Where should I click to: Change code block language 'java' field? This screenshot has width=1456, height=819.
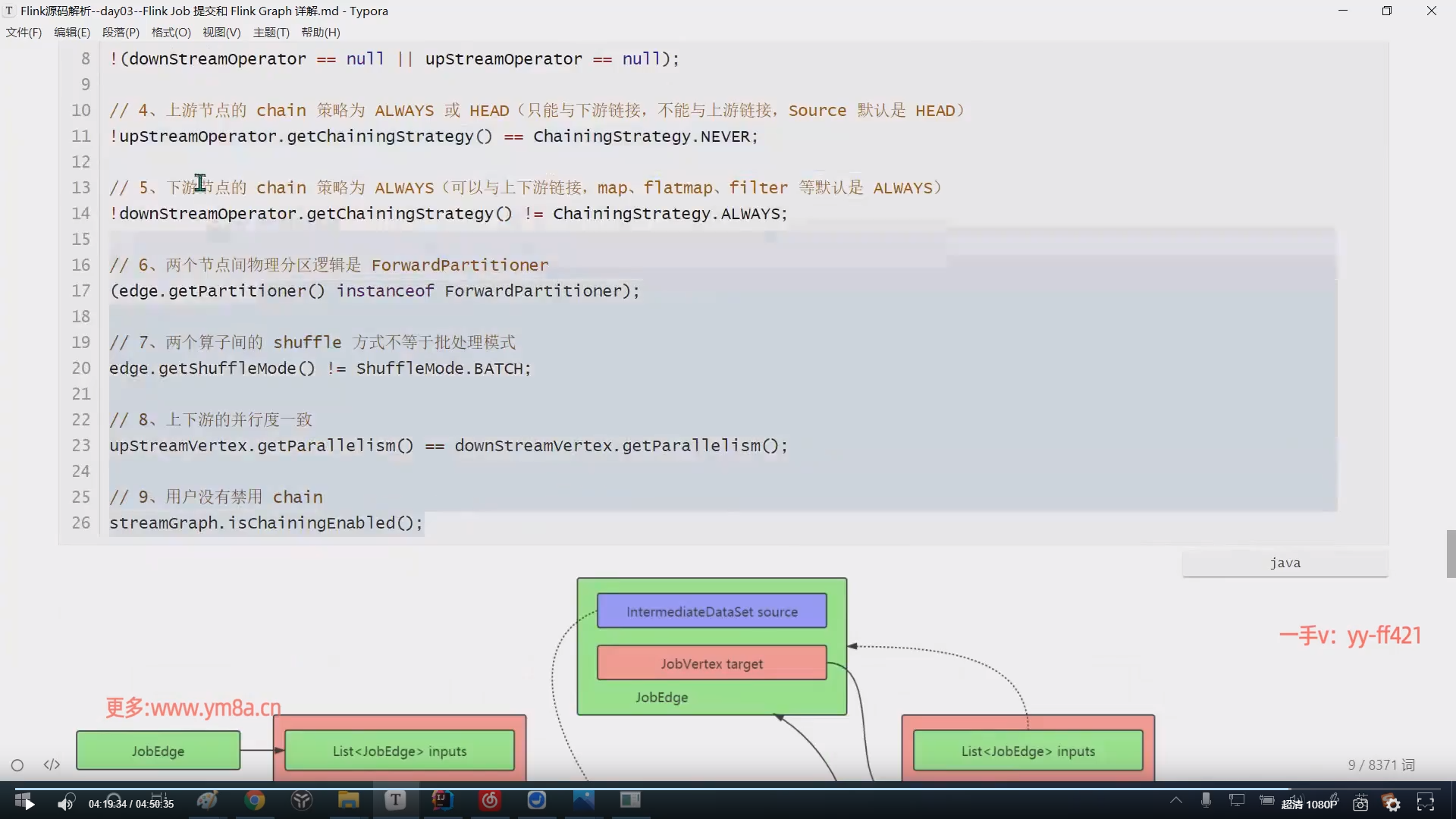1285,563
